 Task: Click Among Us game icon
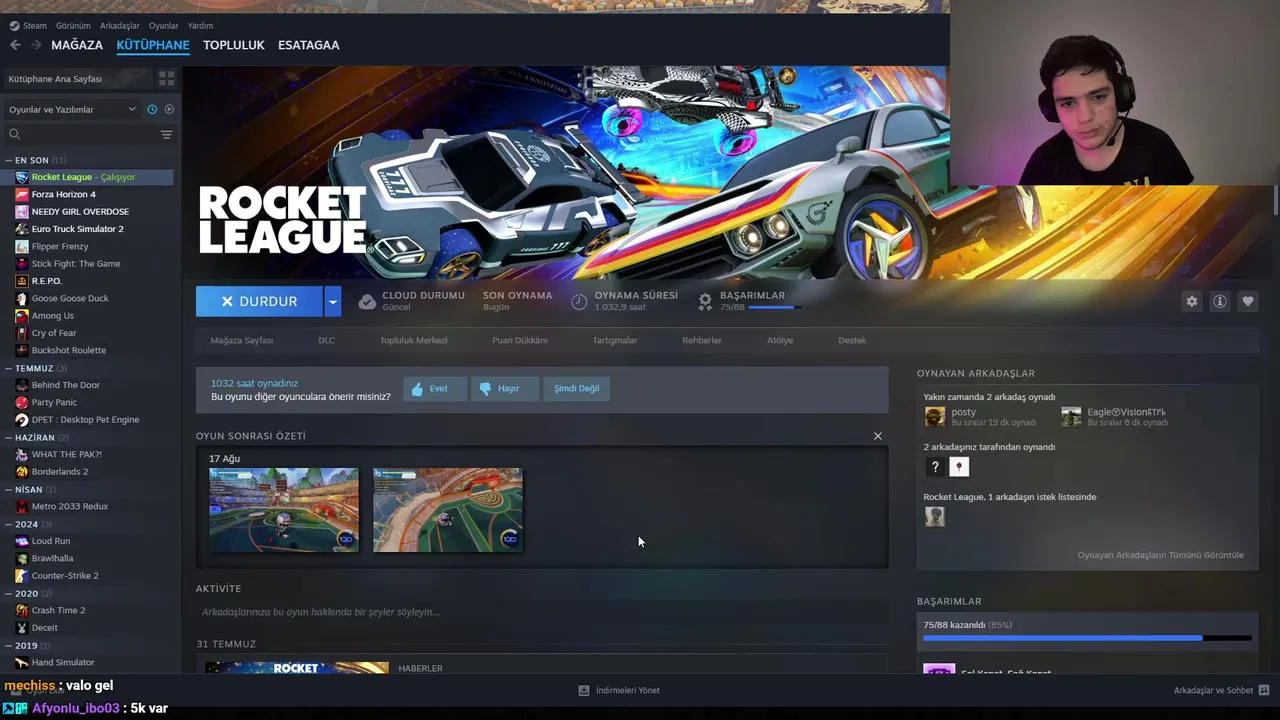22,315
